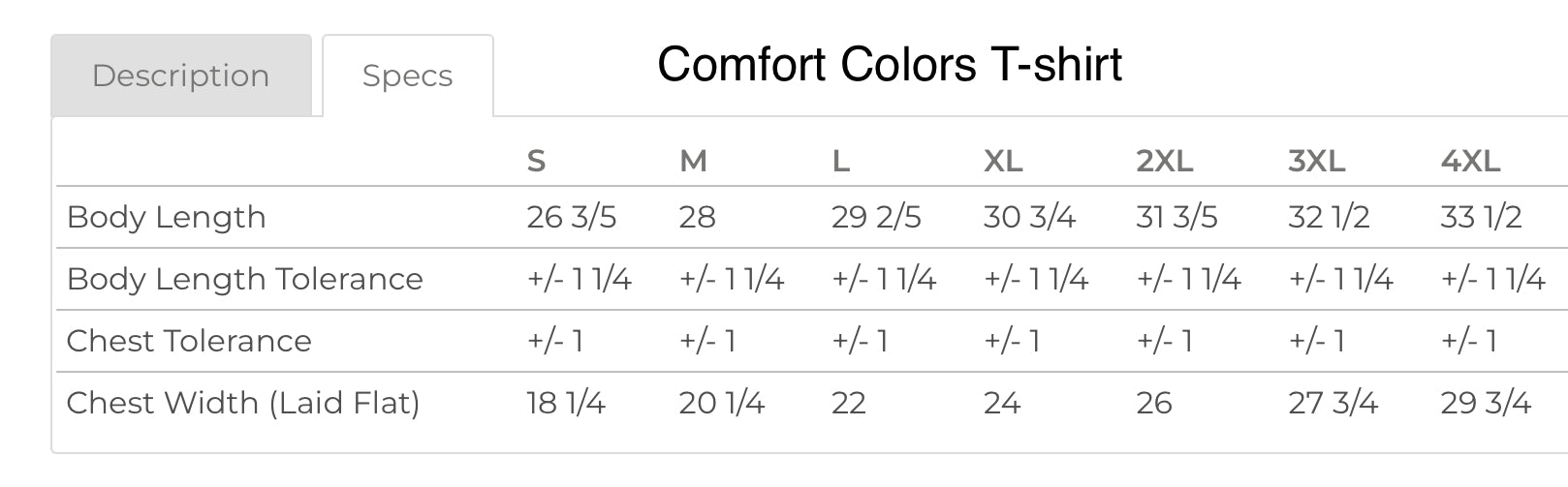The height and width of the screenshot is (487, 1568).
Task: Click the M size column header
Action: click(x=693, y=161)
